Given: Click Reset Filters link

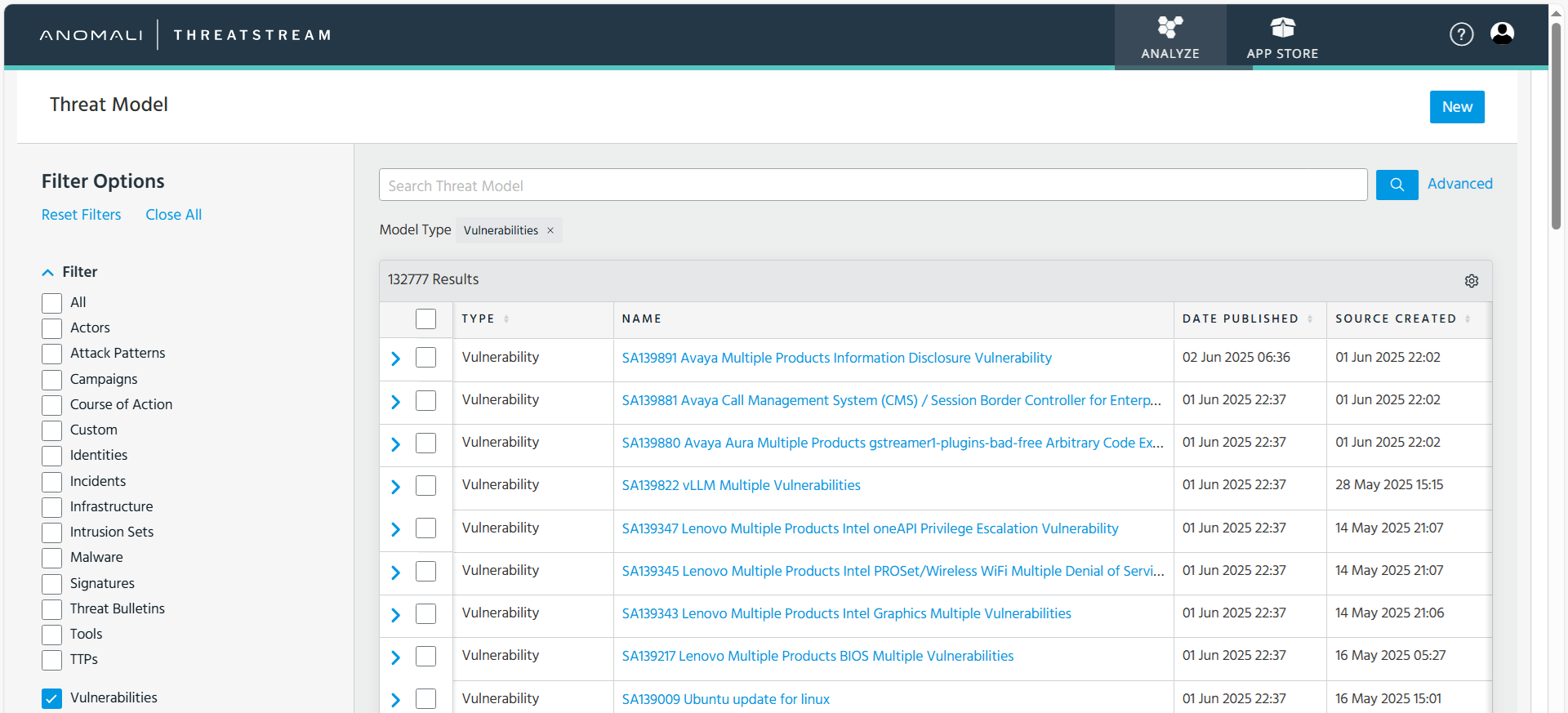Looking at the screenshot, I should tap(81, 215).
